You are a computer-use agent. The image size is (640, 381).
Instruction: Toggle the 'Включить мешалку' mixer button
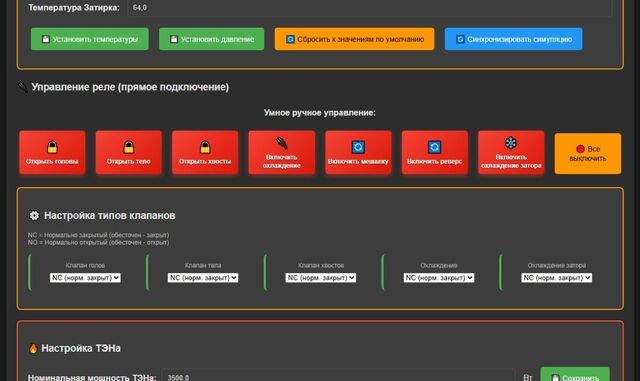pos(358,153)
